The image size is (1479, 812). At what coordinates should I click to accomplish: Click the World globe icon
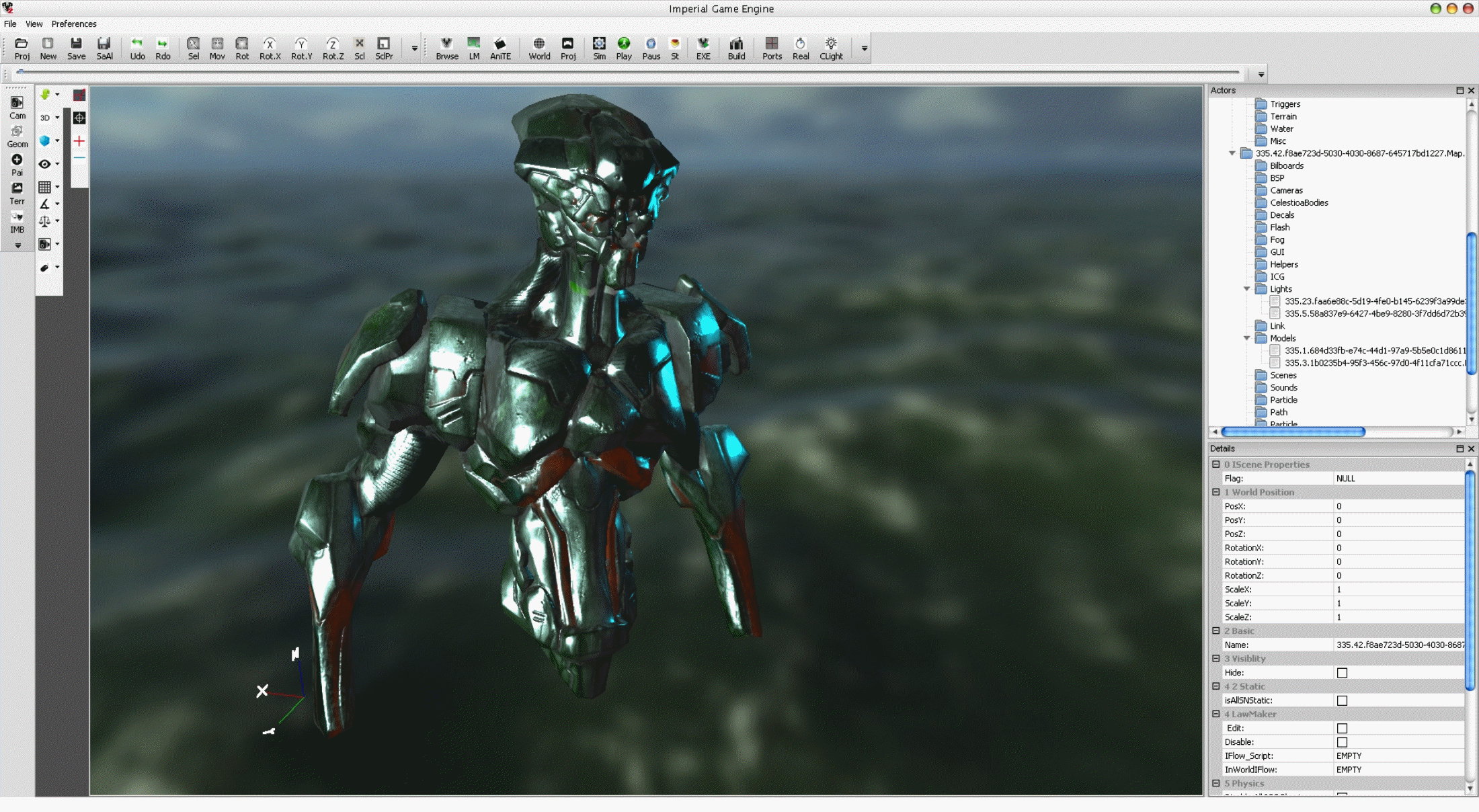539,48
